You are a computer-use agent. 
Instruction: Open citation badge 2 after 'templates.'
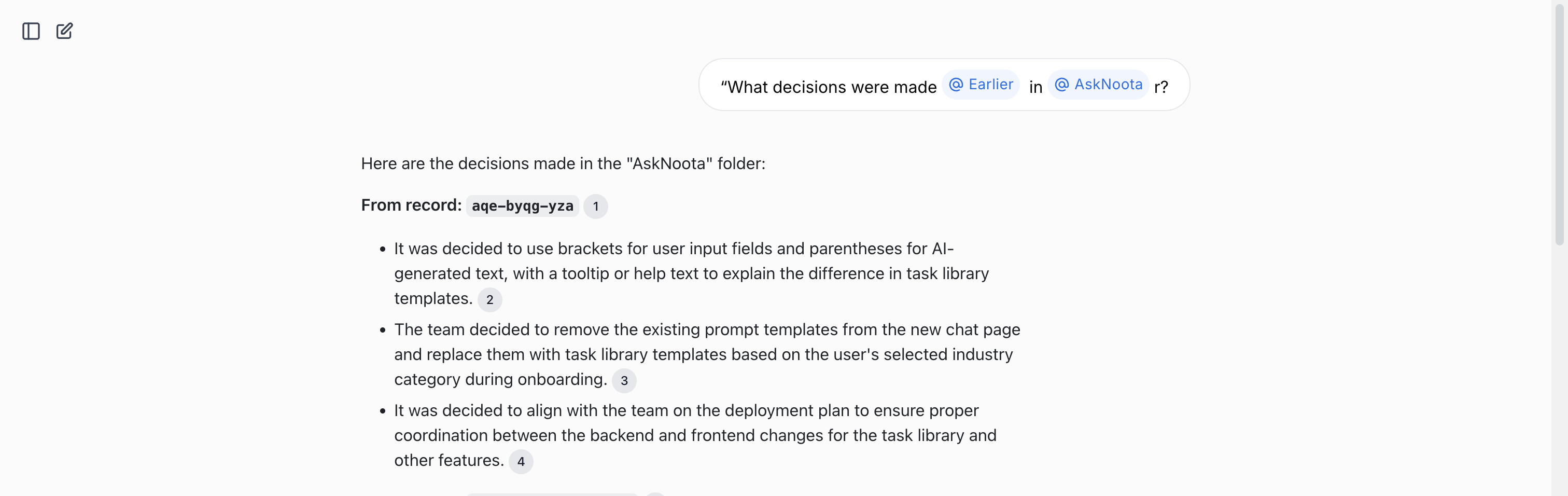489,300
